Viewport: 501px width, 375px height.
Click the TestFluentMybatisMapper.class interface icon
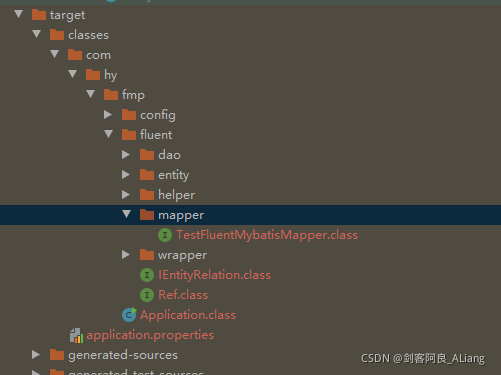(165, 235)
